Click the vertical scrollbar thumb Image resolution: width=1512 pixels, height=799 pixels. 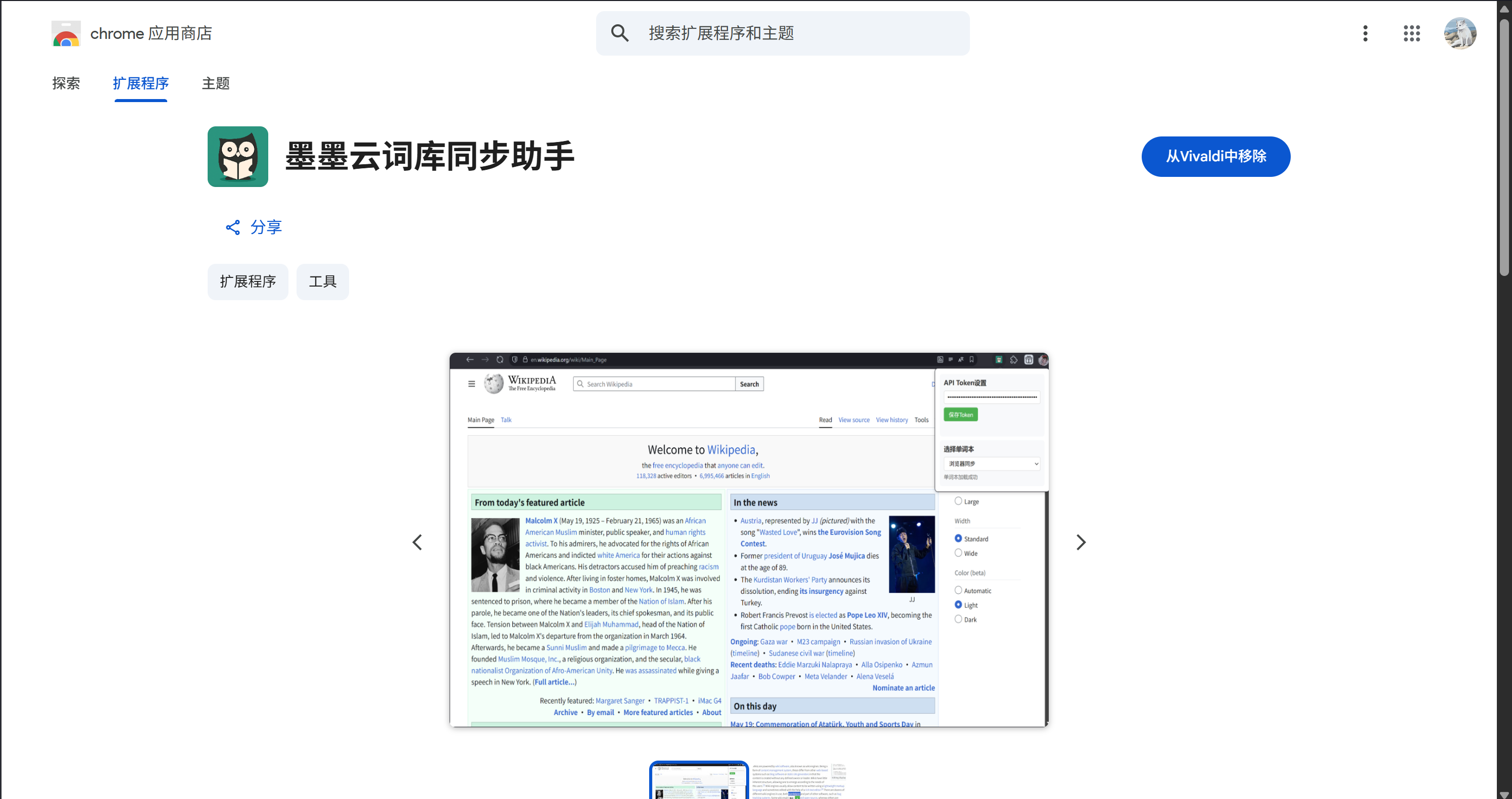click(x=1504, y=147)
